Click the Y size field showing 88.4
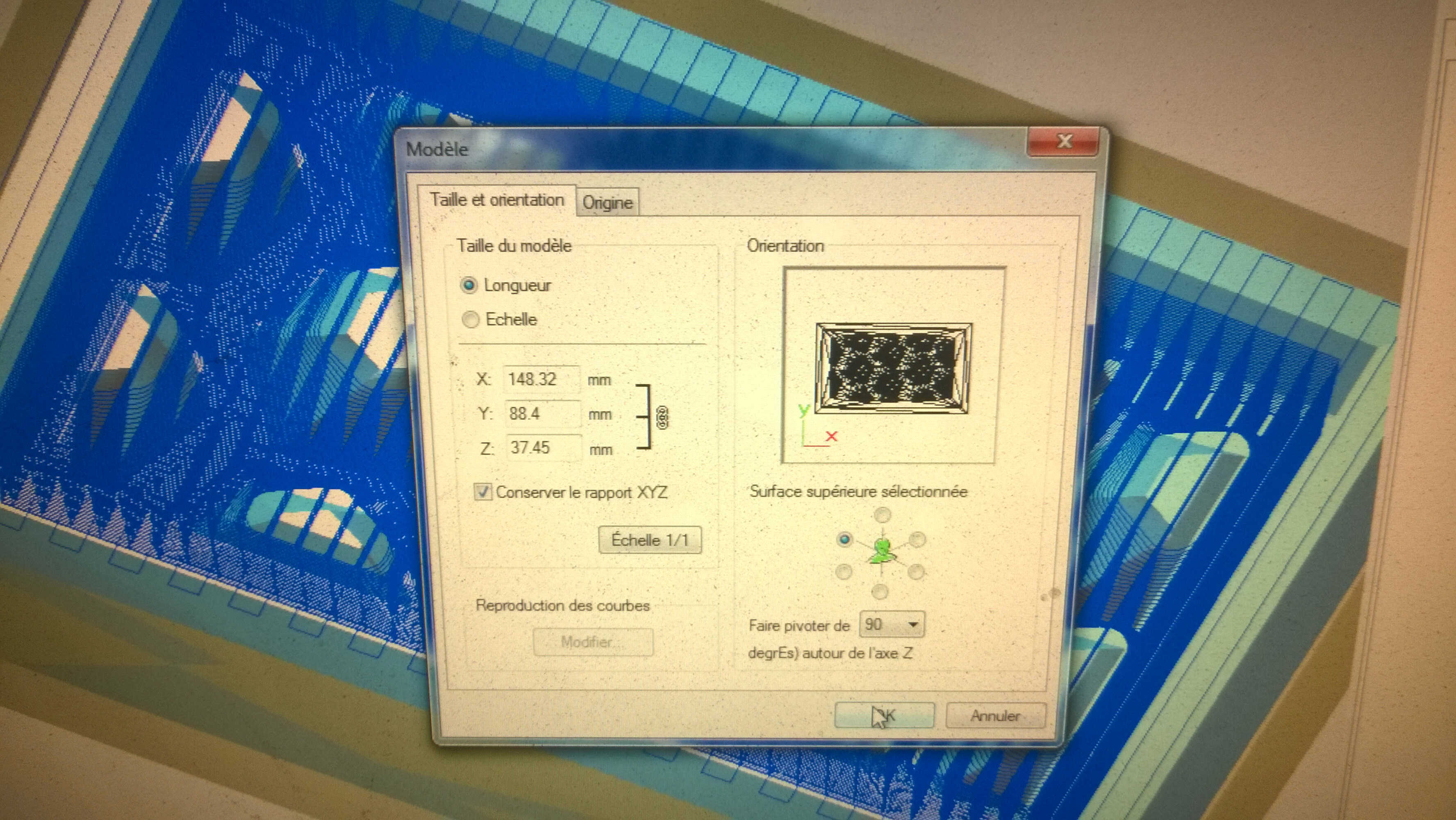1456x820 pixels. [543, 413]
